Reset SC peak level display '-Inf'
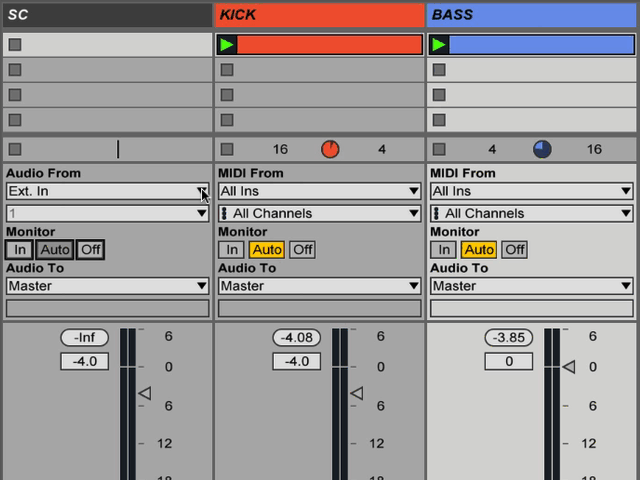The height and width of the screenshot is (480, 640). point(84,338)
